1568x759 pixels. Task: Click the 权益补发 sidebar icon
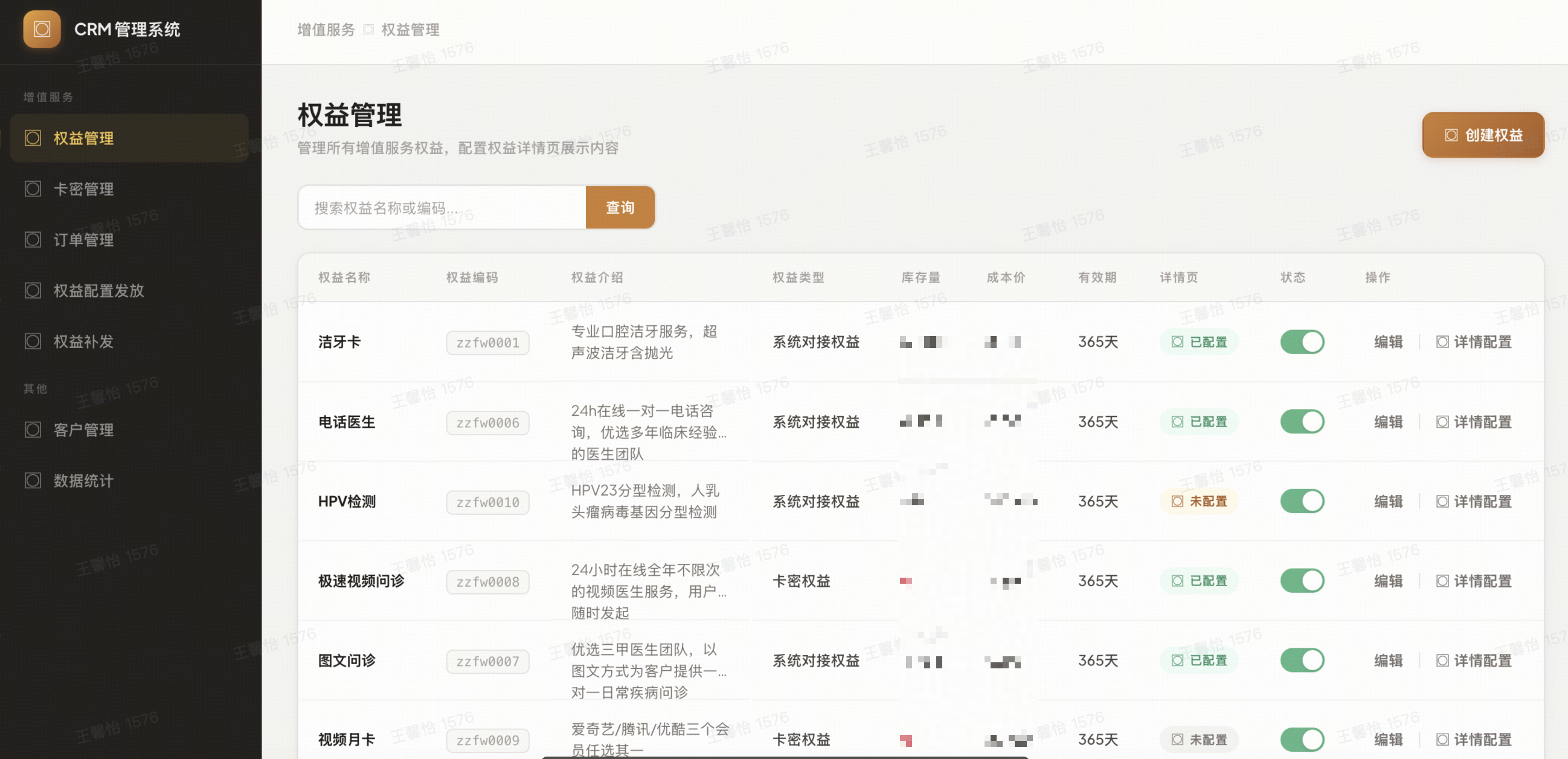(x=33, y=341)
